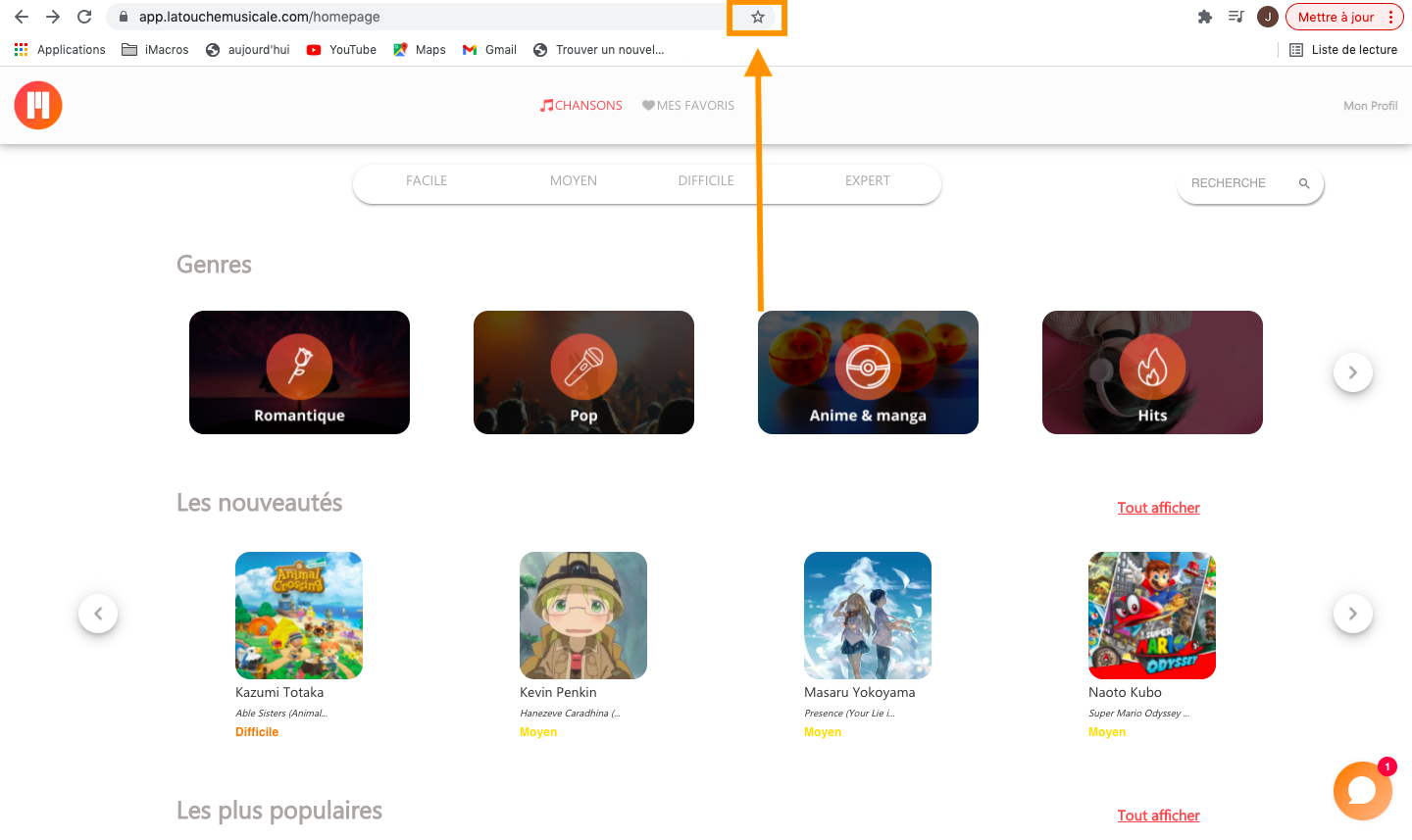
Task: Open the La Touche Musicale logo home
Action: [x=38, y=105]
